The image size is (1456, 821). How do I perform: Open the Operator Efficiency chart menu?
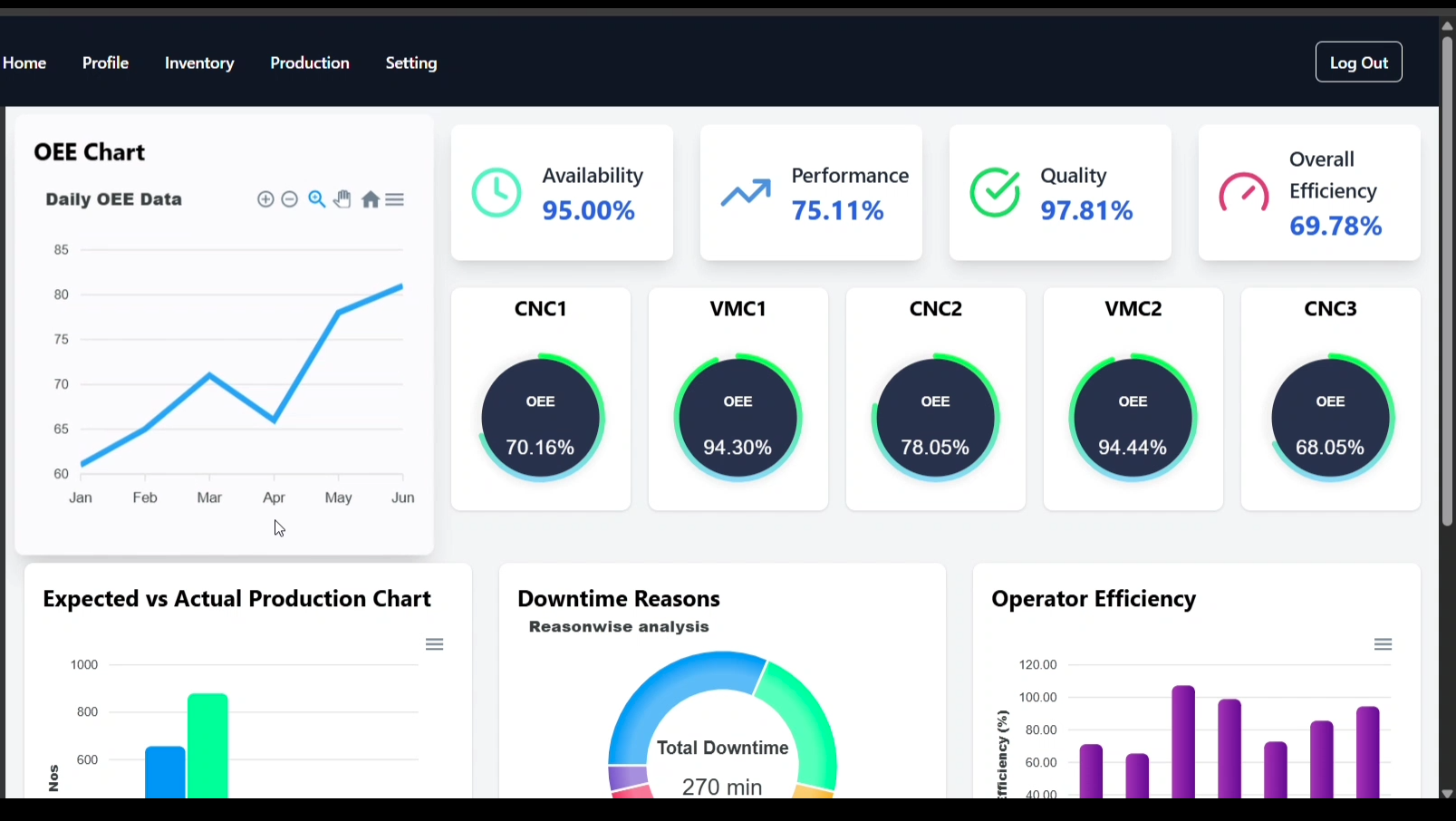pos(1383,643)
